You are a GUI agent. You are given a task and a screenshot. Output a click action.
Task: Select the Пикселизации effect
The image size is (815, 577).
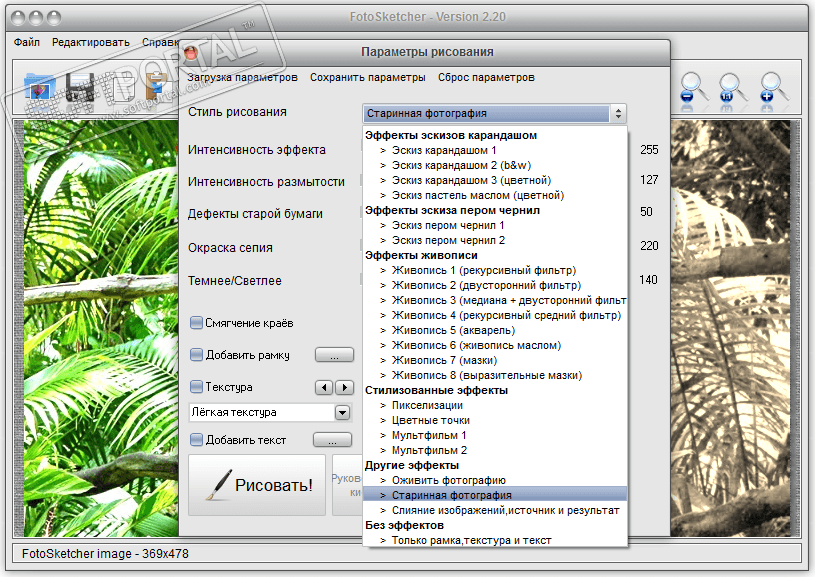495,405
